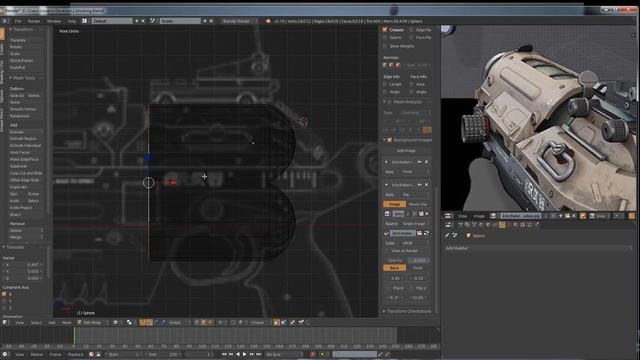Open file browser icon beside image path field
Screen dimensions: 640x360
(420, 233)
